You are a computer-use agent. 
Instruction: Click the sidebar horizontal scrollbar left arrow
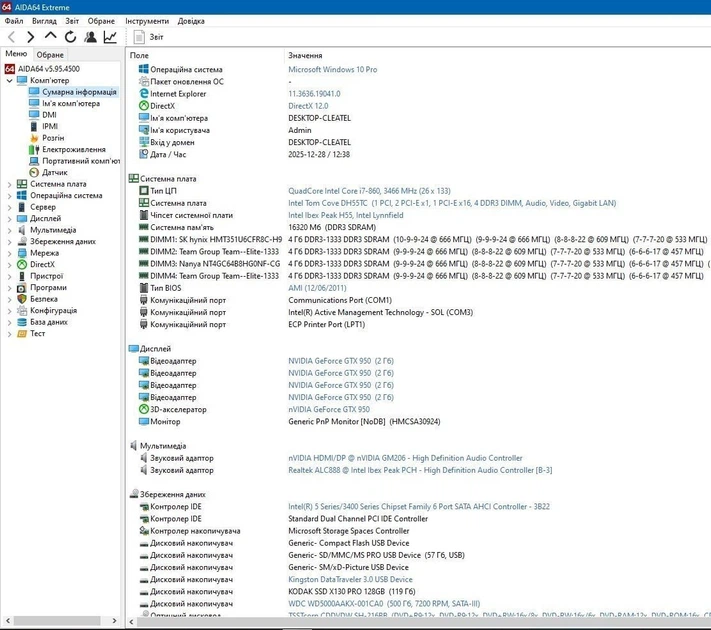click(7, 620)
